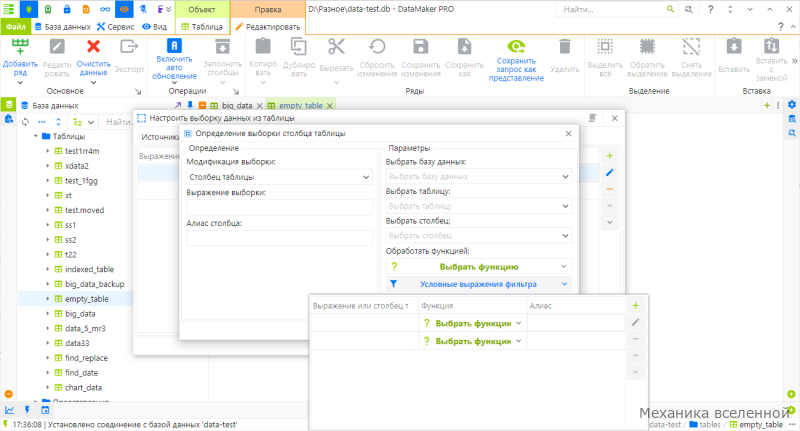Viewport: 800px width, 431px height.
Task: Click gear settings icon on right sidebar
Action: click(x=792, y=105)
